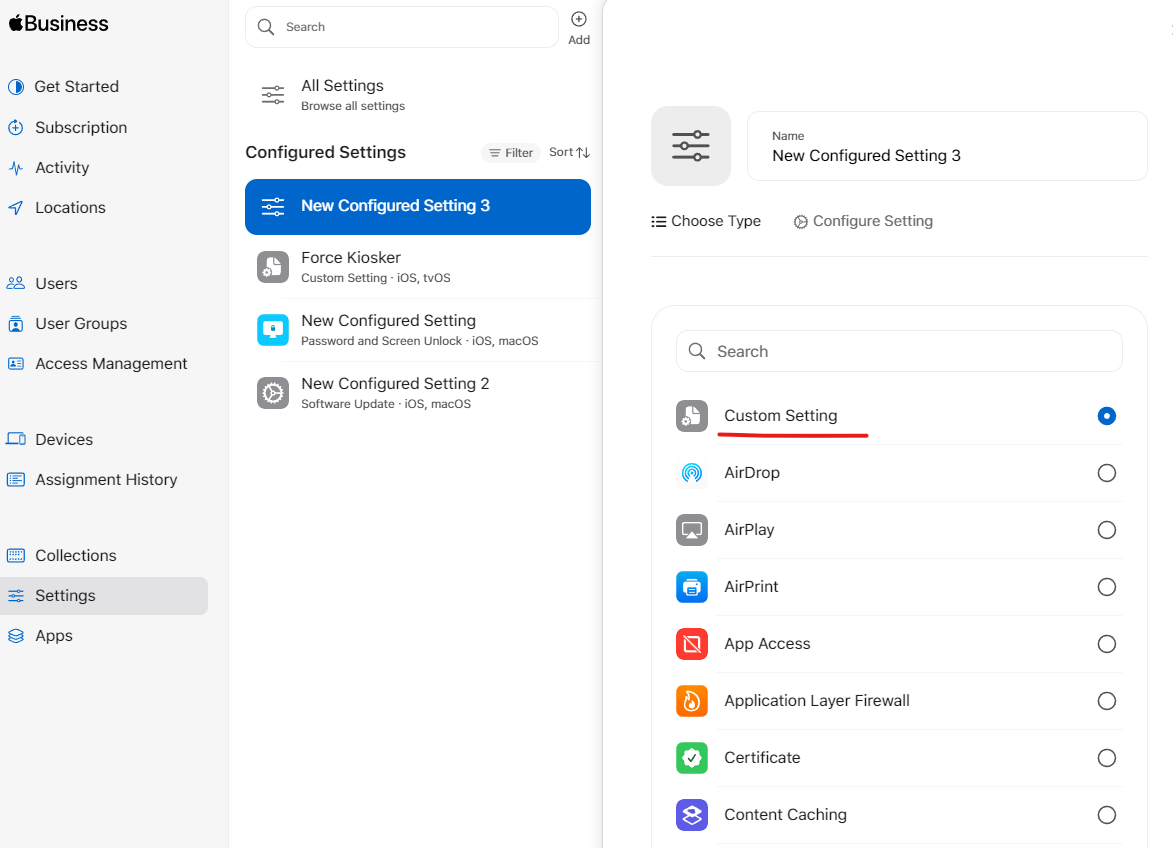
Task: Click the AirPrint printer icon
Action: click(692, 587)
